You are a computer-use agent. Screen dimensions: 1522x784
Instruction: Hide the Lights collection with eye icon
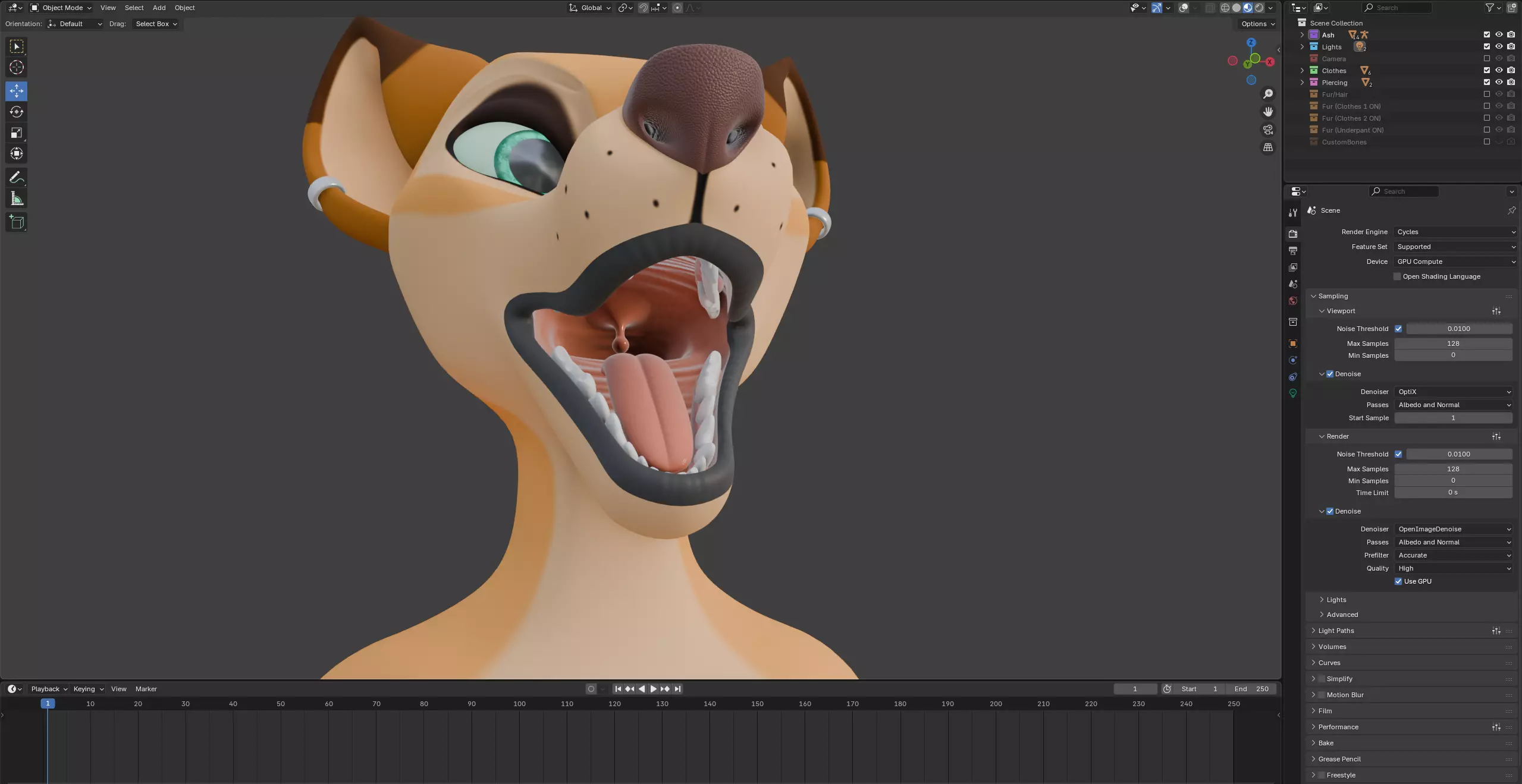pyautogui.click(x=1499, y=46)
